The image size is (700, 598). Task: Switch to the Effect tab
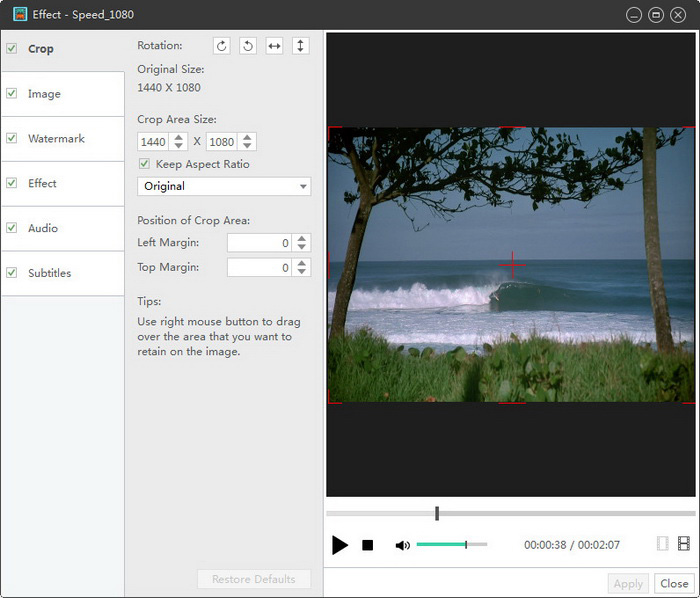point(43,183)
